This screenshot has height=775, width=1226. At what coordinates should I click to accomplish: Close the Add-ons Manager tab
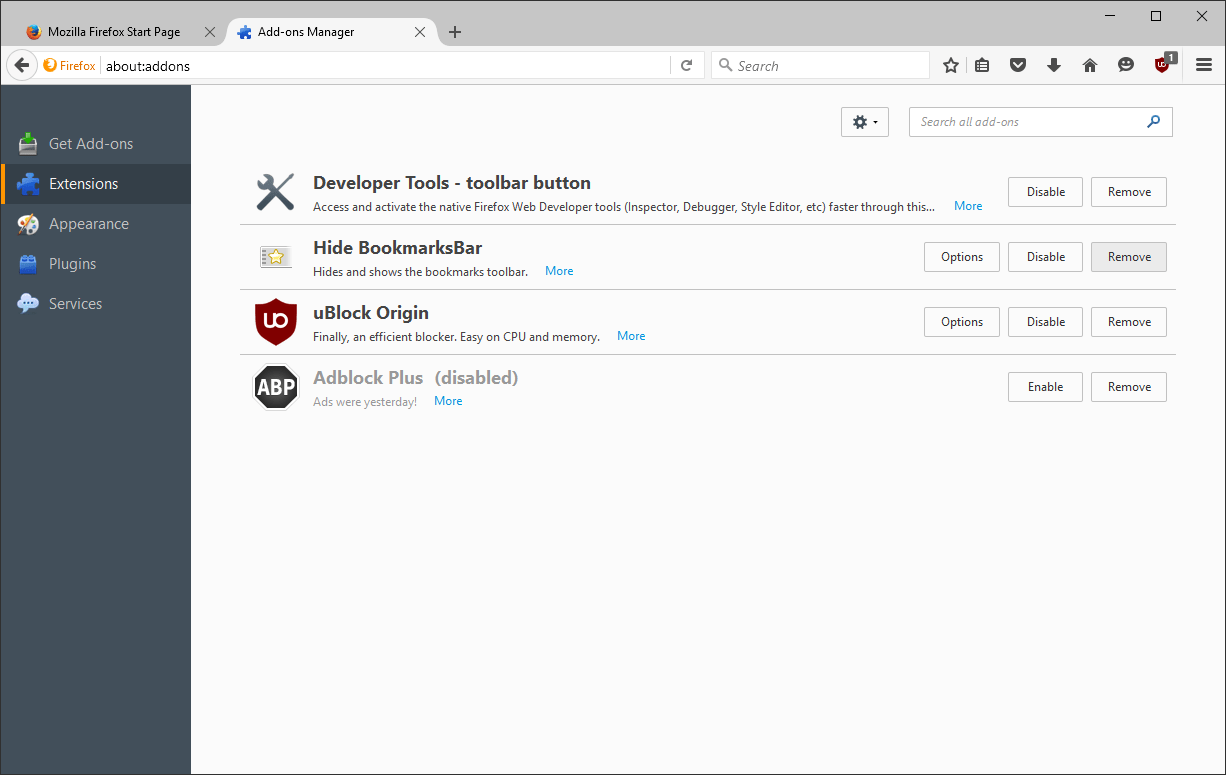tap(420, 32)
